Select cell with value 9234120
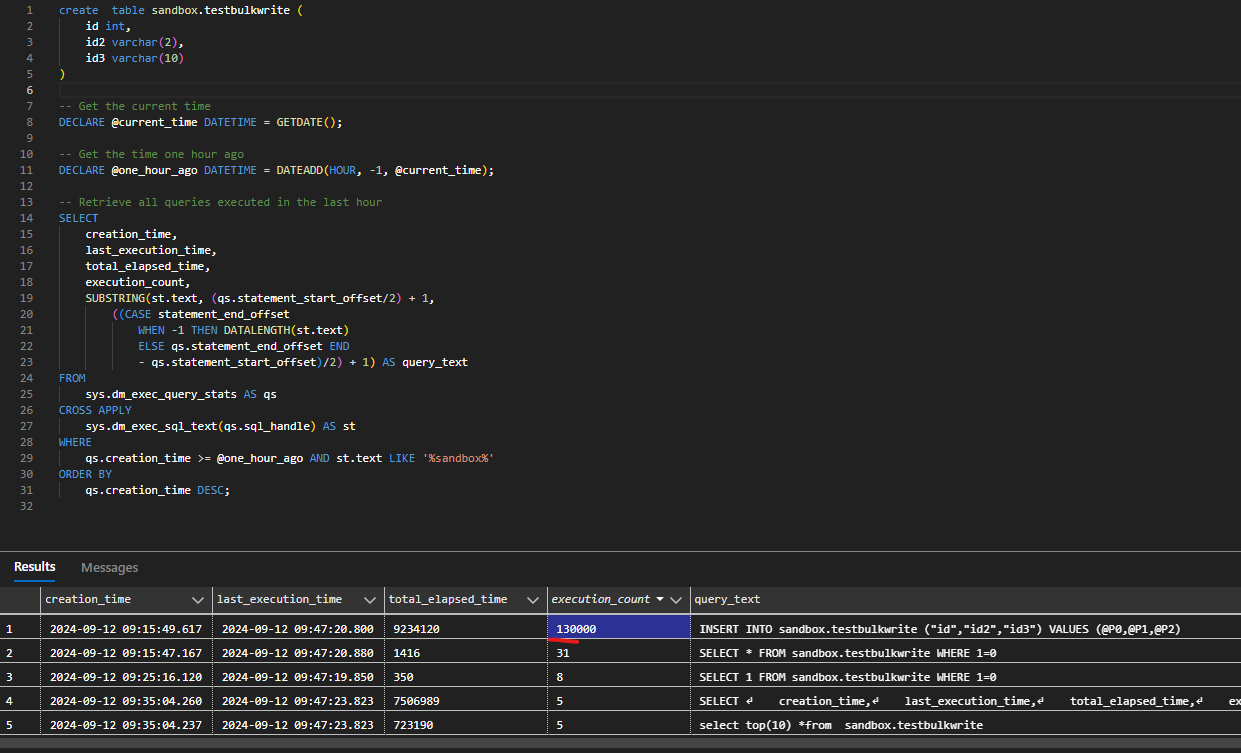Image resolution: width=1241 pixels, height=753 pixels. (x=466, y=629)
